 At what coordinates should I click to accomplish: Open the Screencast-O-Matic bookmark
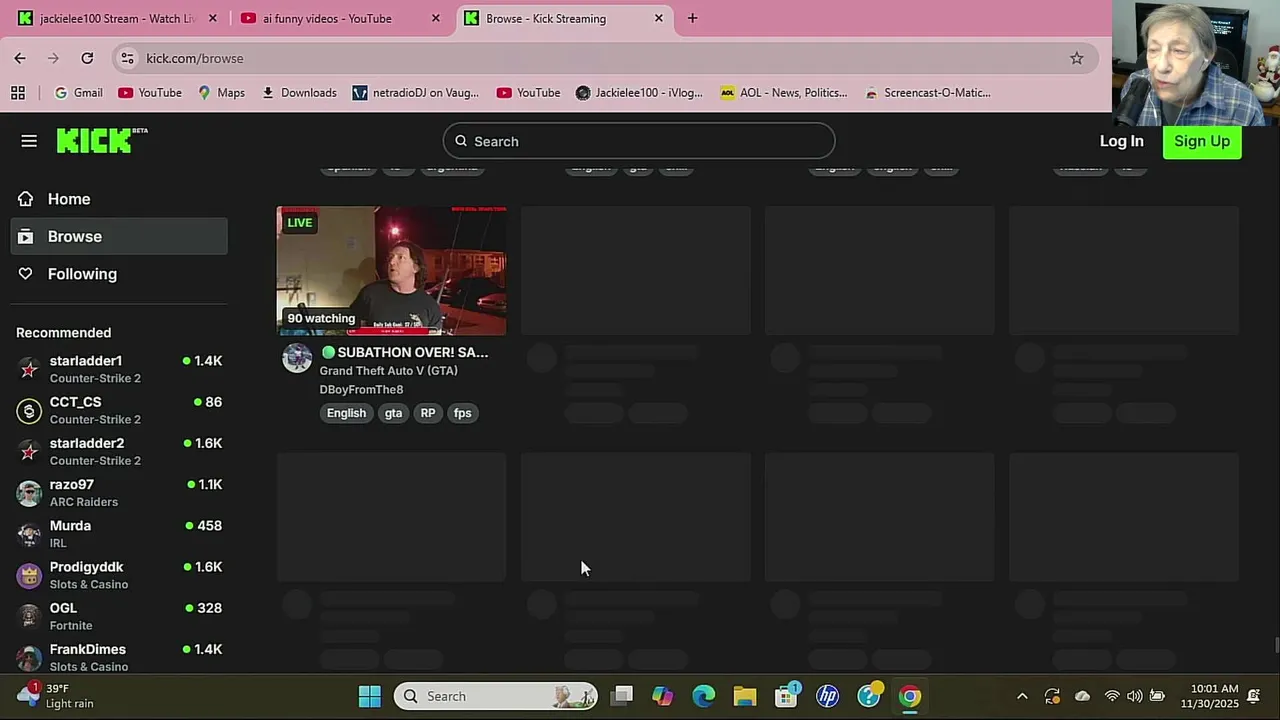[x=927, y=93]
